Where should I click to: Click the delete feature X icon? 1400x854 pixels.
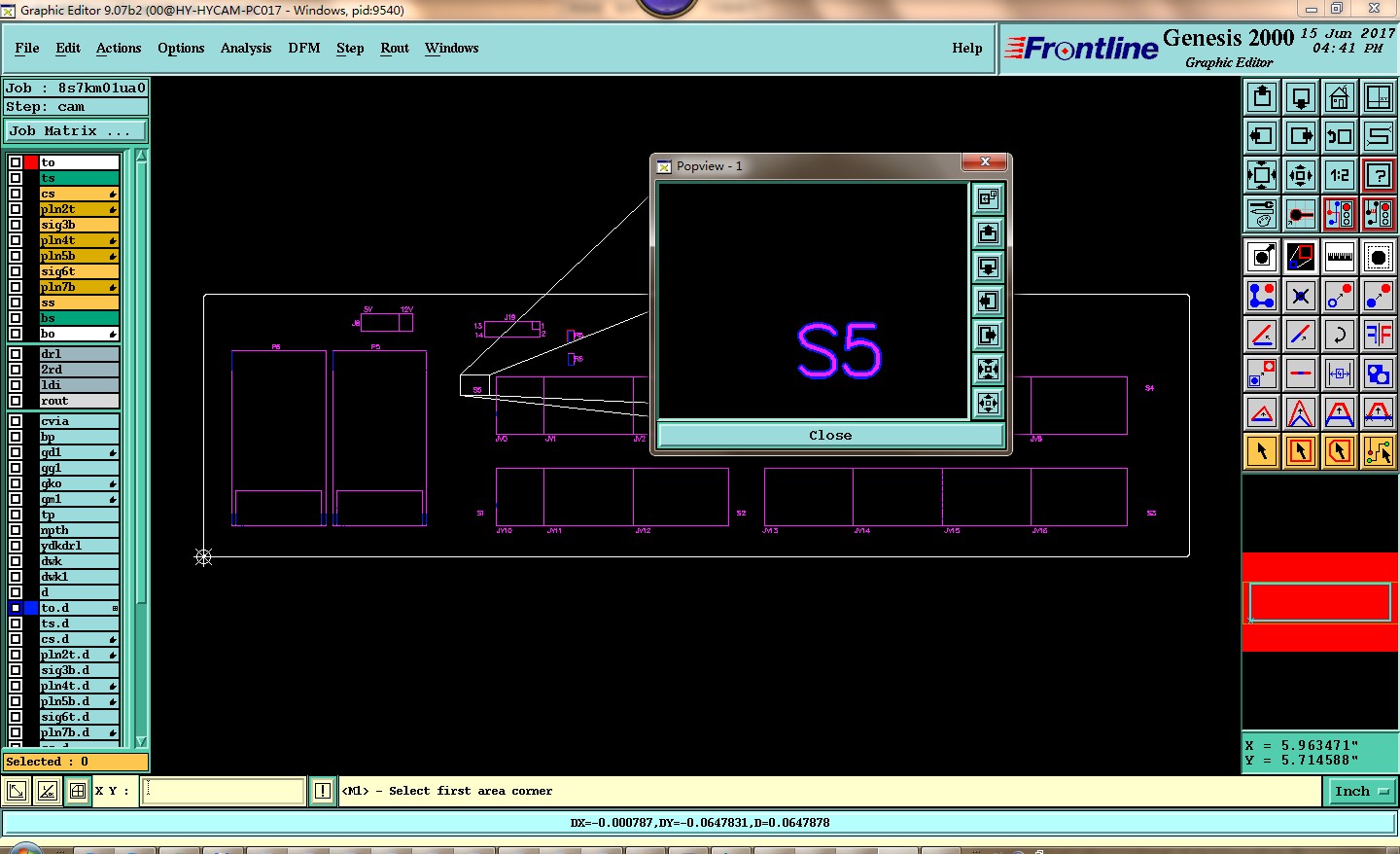(1301, 296)
